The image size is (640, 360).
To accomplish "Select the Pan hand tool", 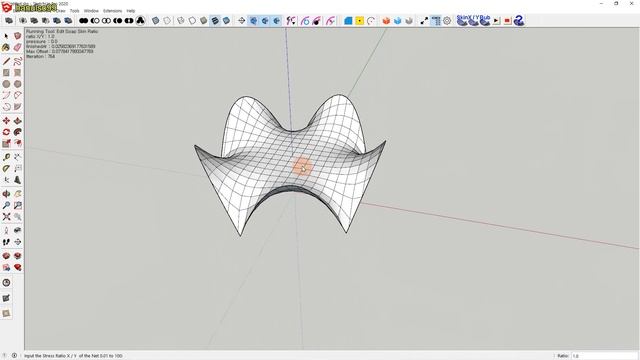I will tap(18, 194).
